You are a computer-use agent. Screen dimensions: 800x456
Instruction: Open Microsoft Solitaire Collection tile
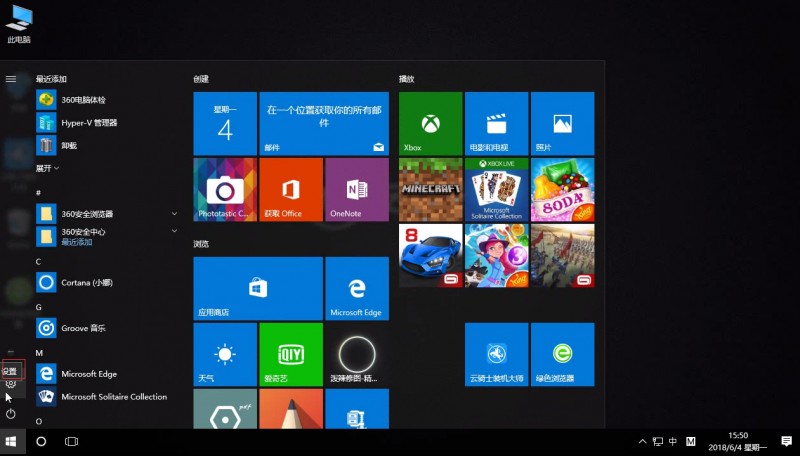pyautogui.click(x=496, y=189)
